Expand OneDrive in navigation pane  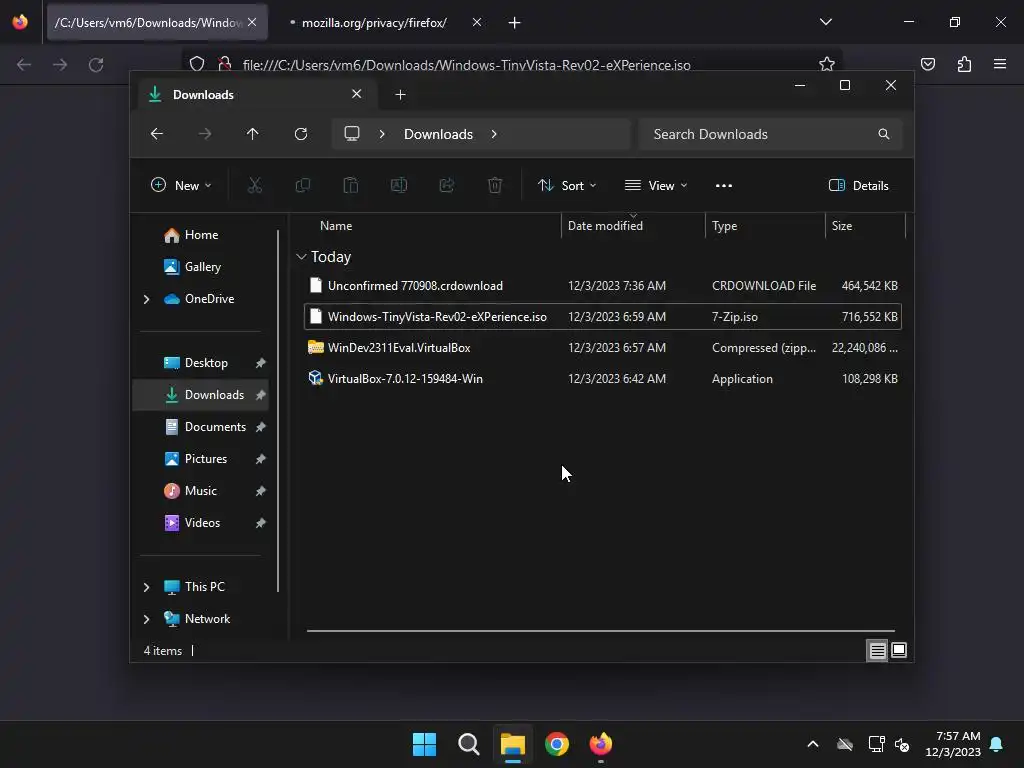(146, 299)
